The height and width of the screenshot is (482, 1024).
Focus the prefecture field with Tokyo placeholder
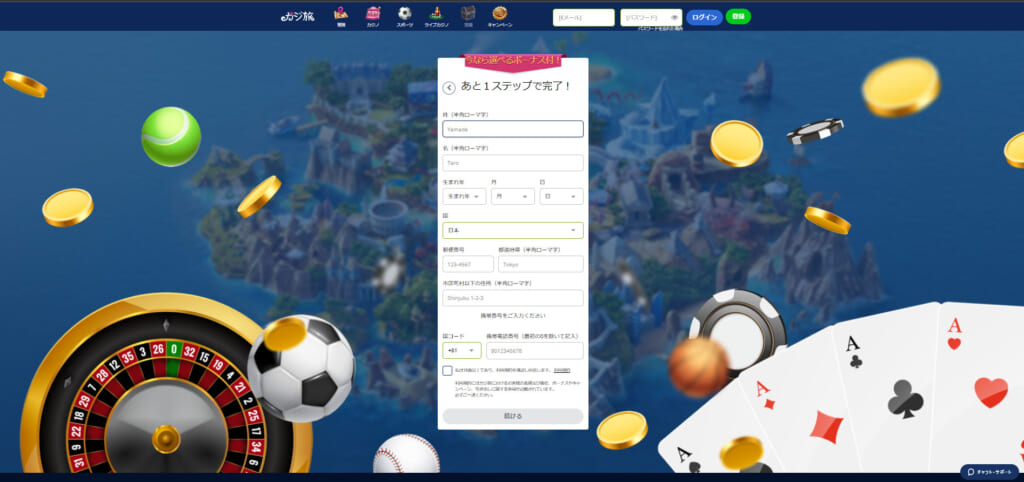click(x=541, y=264)
